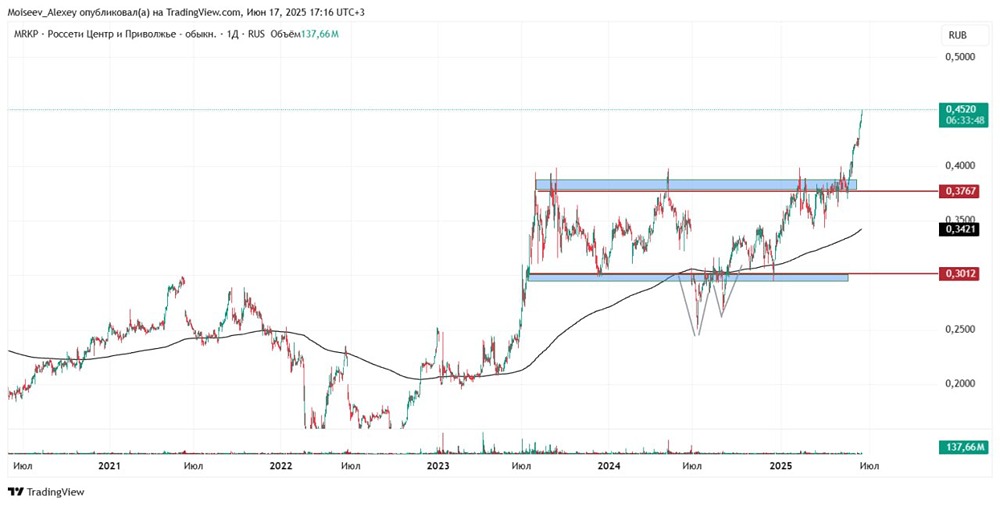Click the 2022 label on time axis
The height and width of the screenshot is (506, 1000).
(x=281, y=466)
